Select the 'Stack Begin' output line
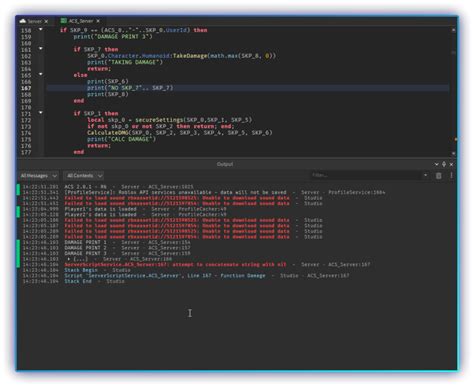 tap(97, 270)
